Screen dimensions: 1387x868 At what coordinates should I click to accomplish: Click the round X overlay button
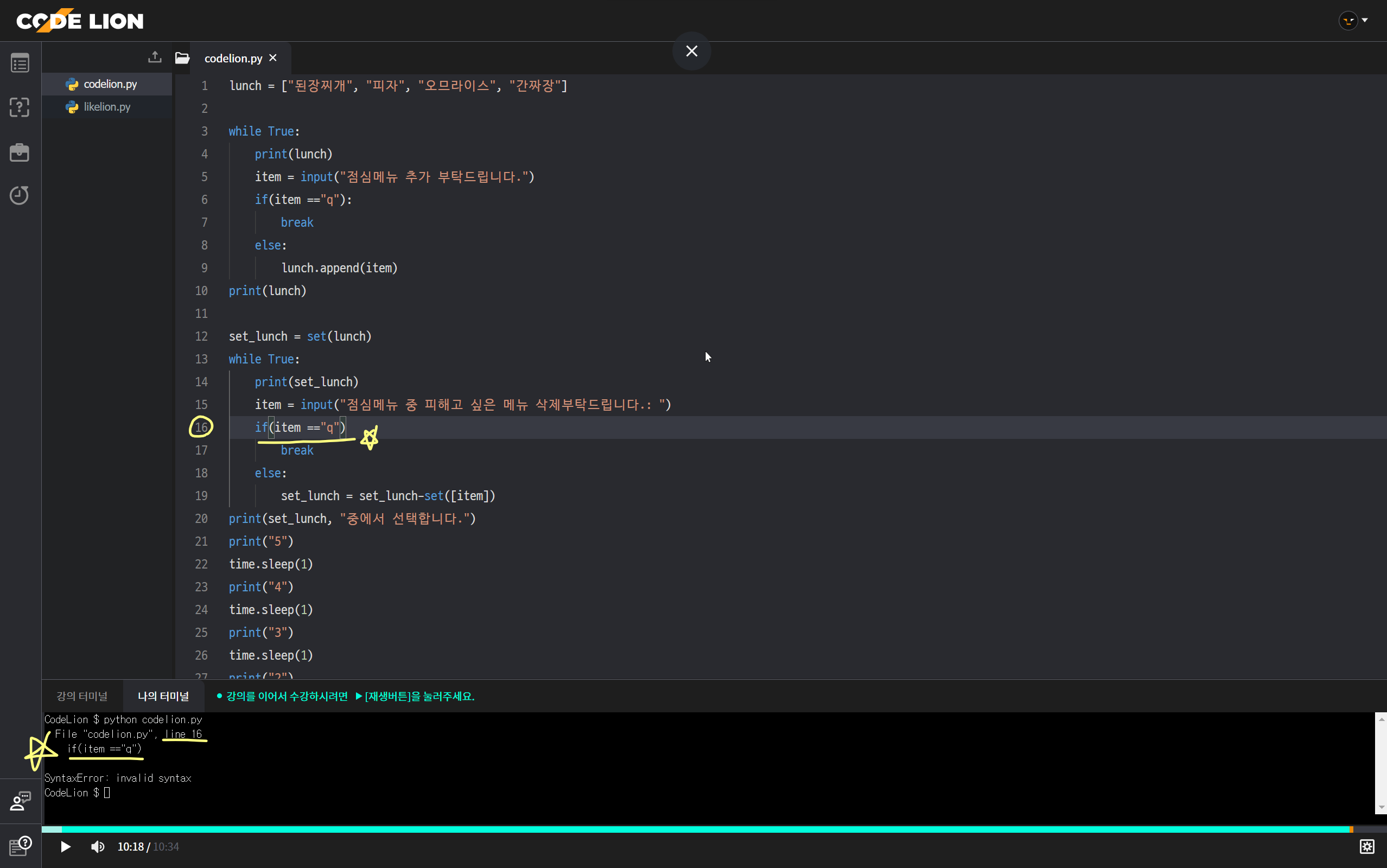pos(691,51)
